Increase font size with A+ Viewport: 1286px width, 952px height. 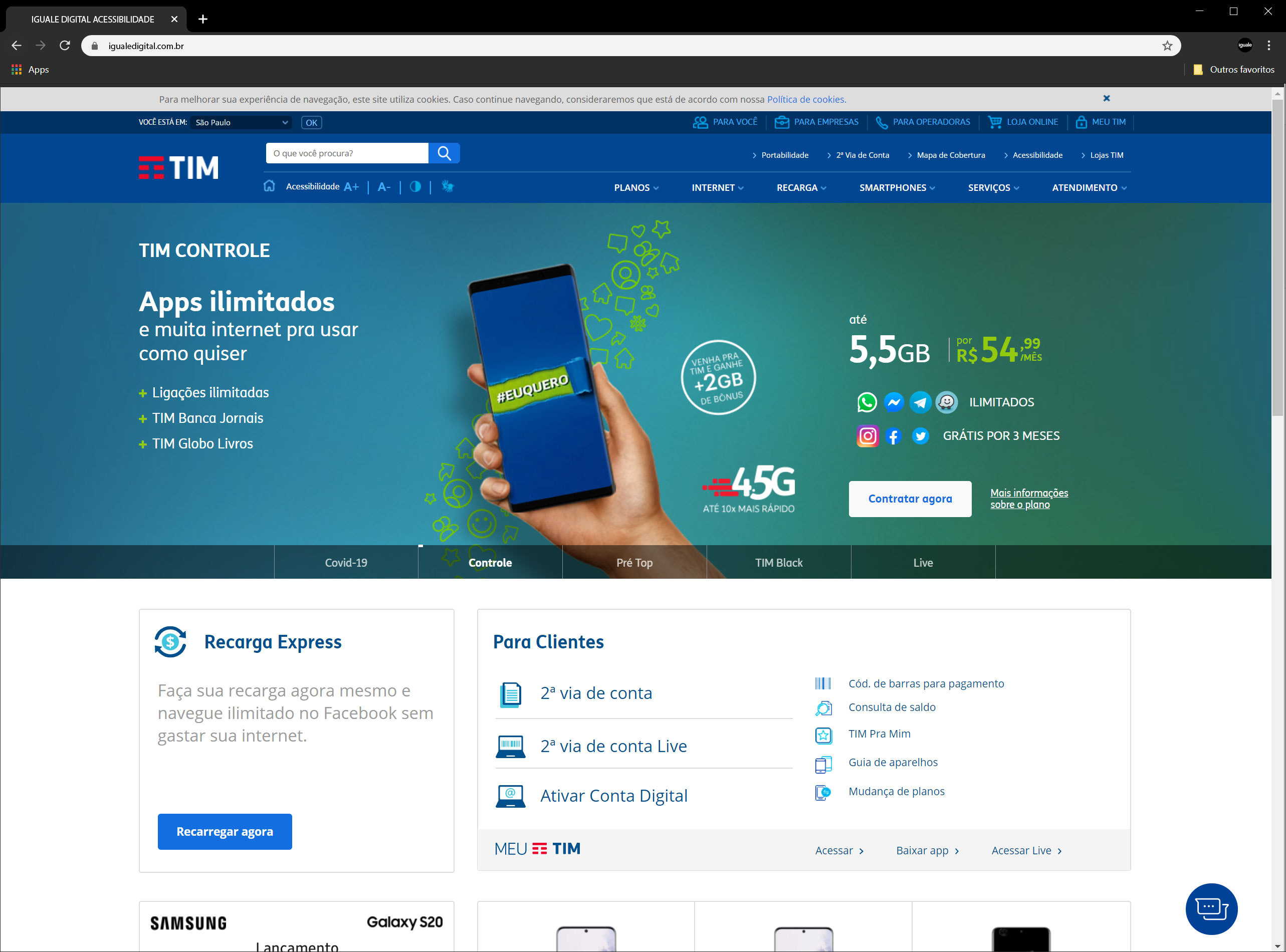[351, 187]
